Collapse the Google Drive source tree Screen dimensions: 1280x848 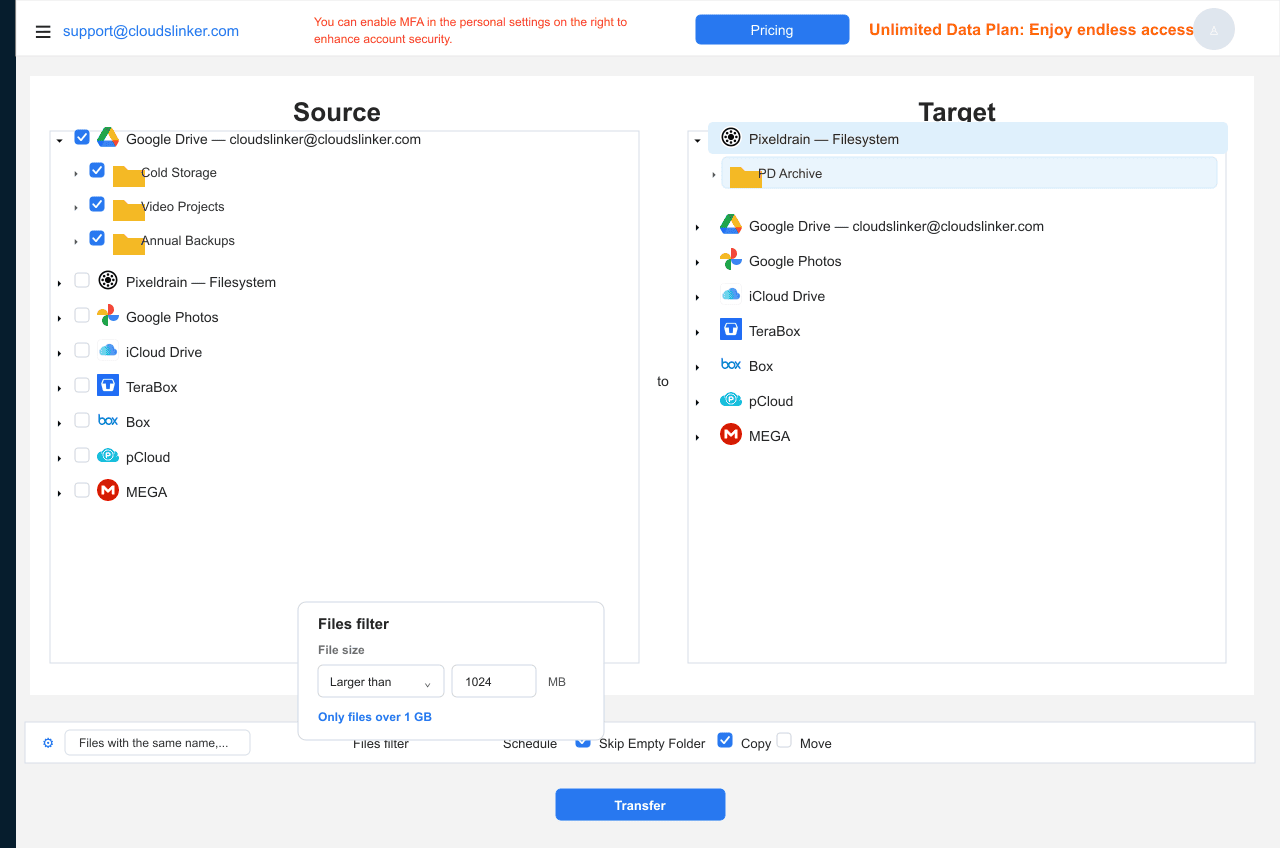point(60,140)
